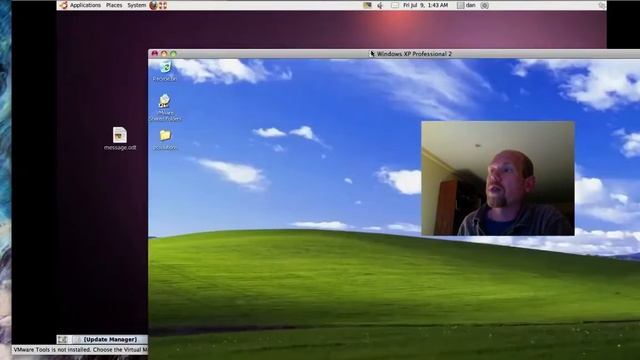This screenshot has height=360, width=640.
Task: Click the date and time clock
Action: click(425, 5)
